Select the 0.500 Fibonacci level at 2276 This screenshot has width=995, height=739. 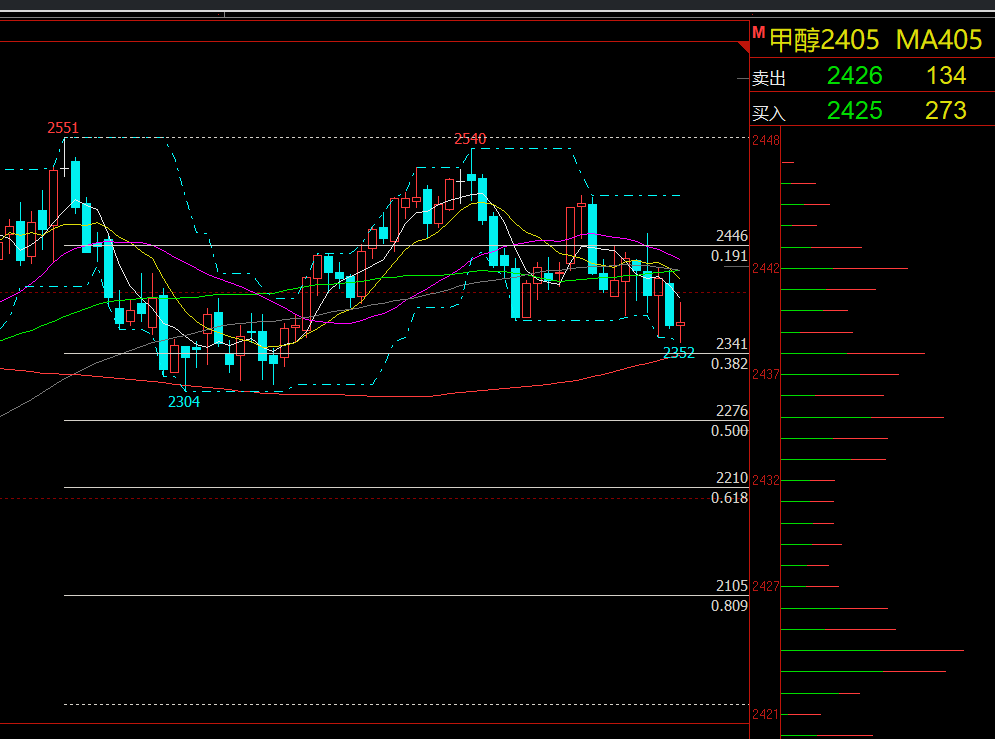click(729, 431)
